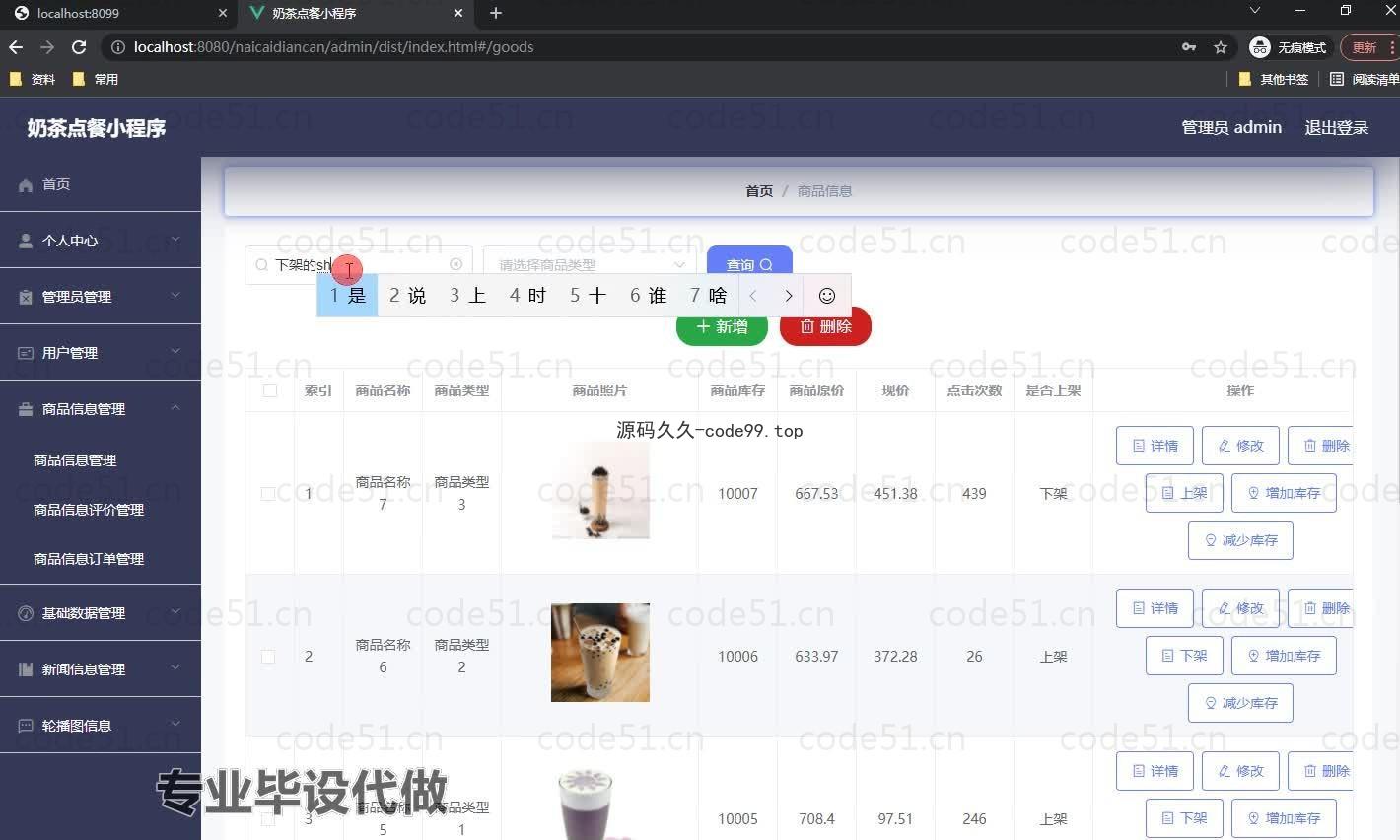Click 上架 button in row 1

coord(1184,493)
